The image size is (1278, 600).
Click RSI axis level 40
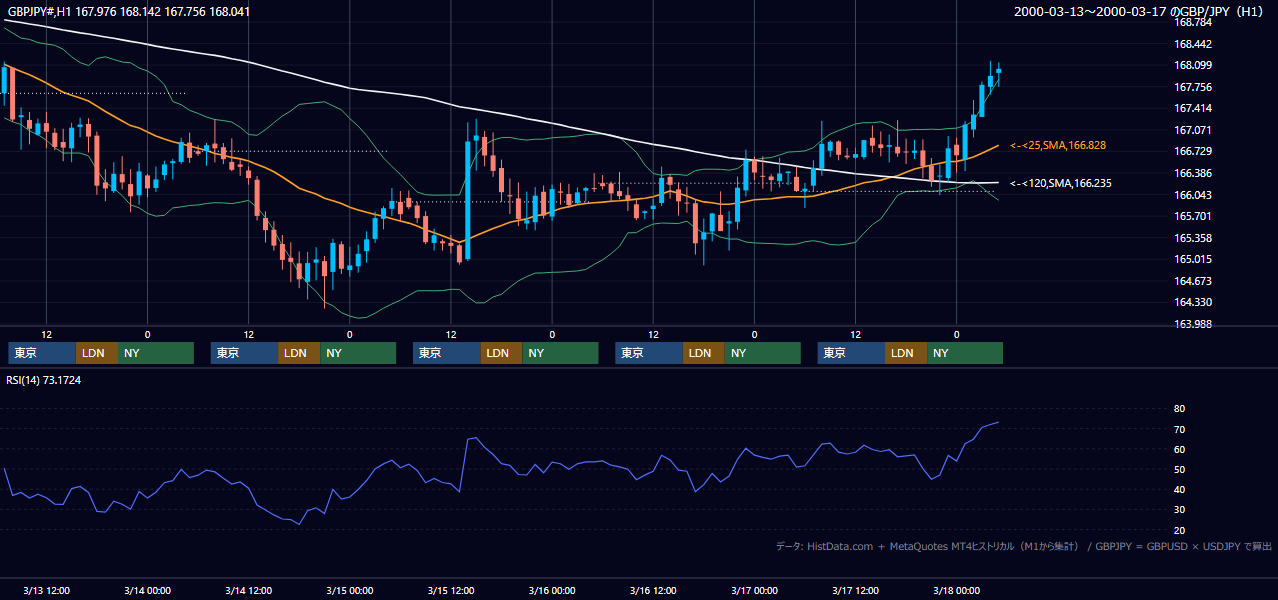tap(1180, 490)
